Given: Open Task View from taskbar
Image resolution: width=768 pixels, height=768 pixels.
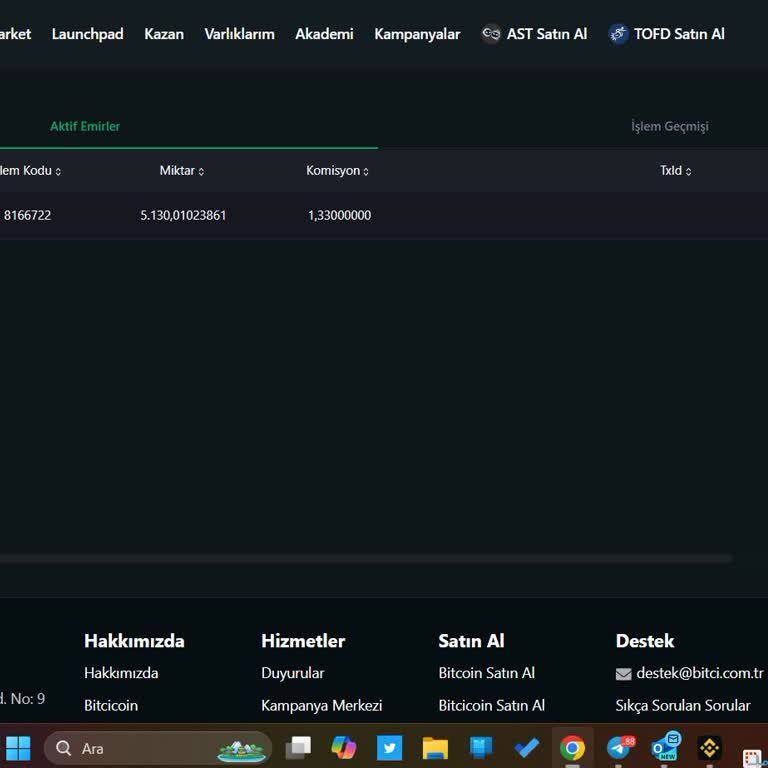Looking at the screenshot, I should (298, 748).
